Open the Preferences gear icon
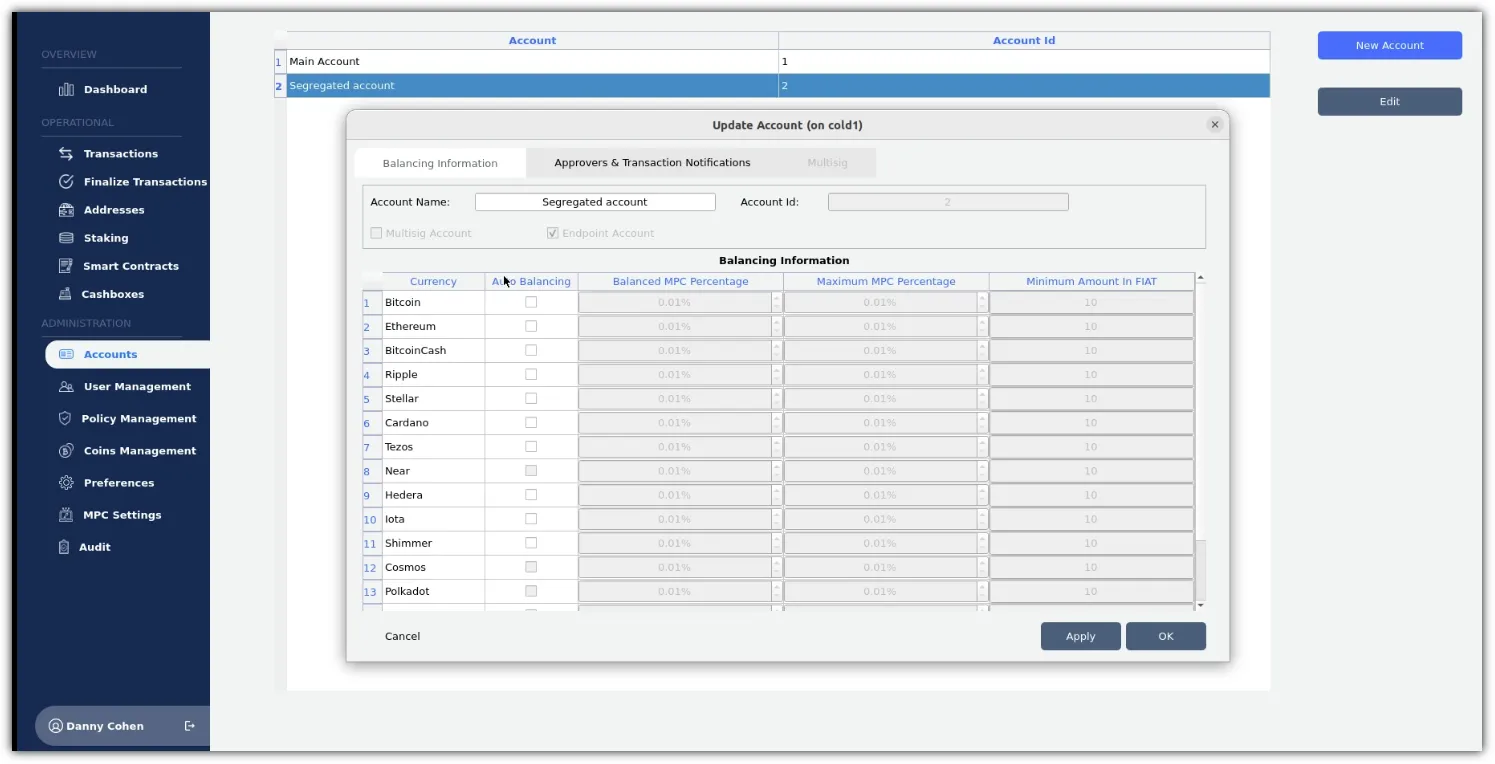Image resolution: width=1495 pixels, height=764 pixels. click(x=66, y=483)
